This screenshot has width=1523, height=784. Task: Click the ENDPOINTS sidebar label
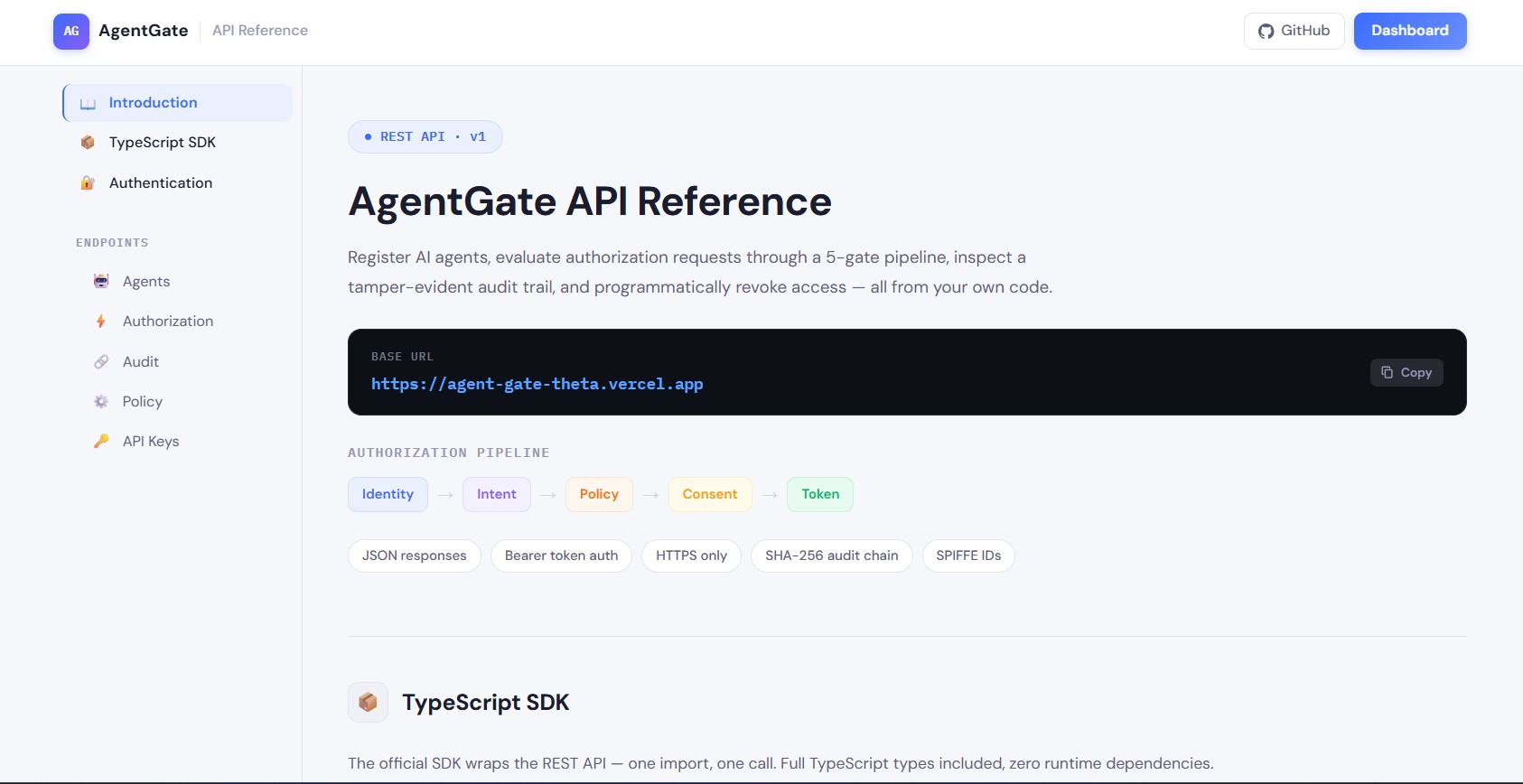pyautogui.click(x=112, y=243)
